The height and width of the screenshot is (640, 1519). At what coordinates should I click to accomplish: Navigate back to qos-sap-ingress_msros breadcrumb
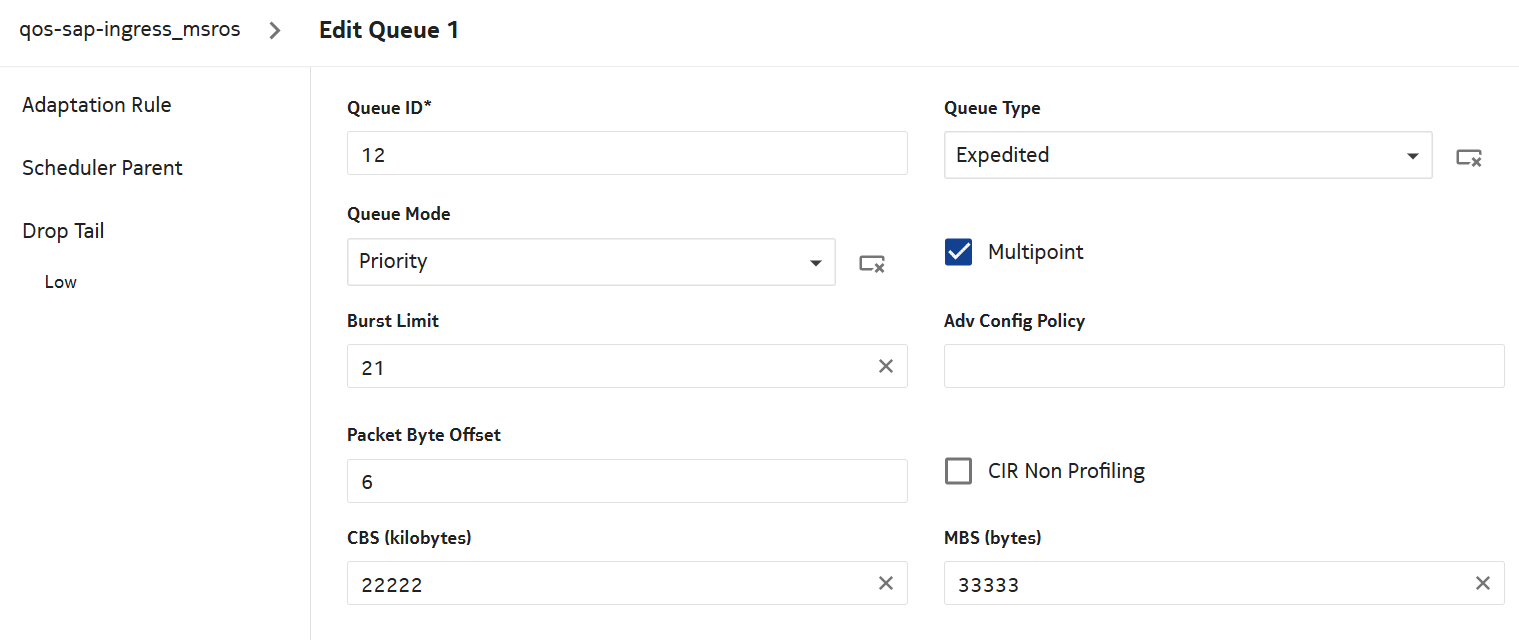[x=130, y=30]
